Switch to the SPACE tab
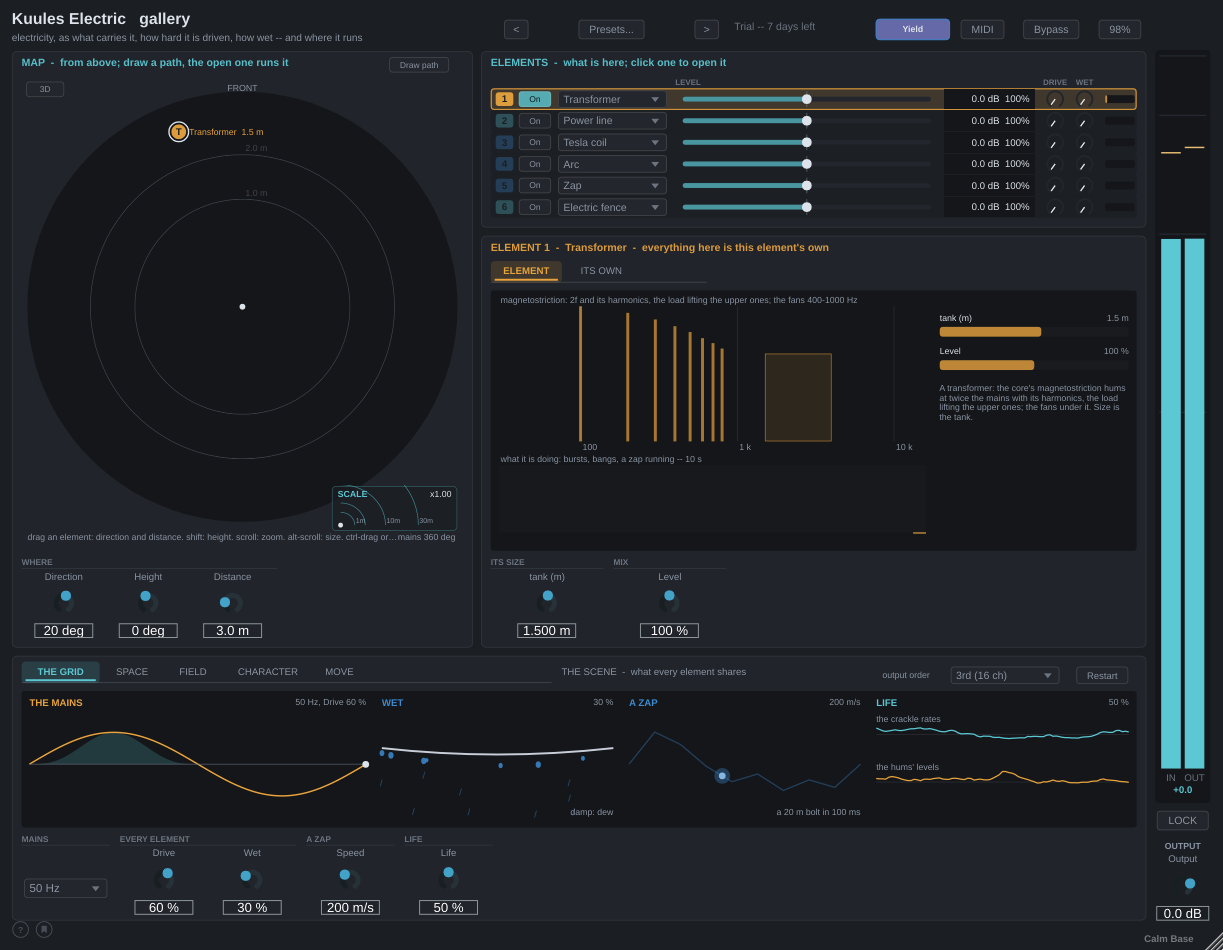The height and width of the screenshot is (950, 1223). coord(132,672)
